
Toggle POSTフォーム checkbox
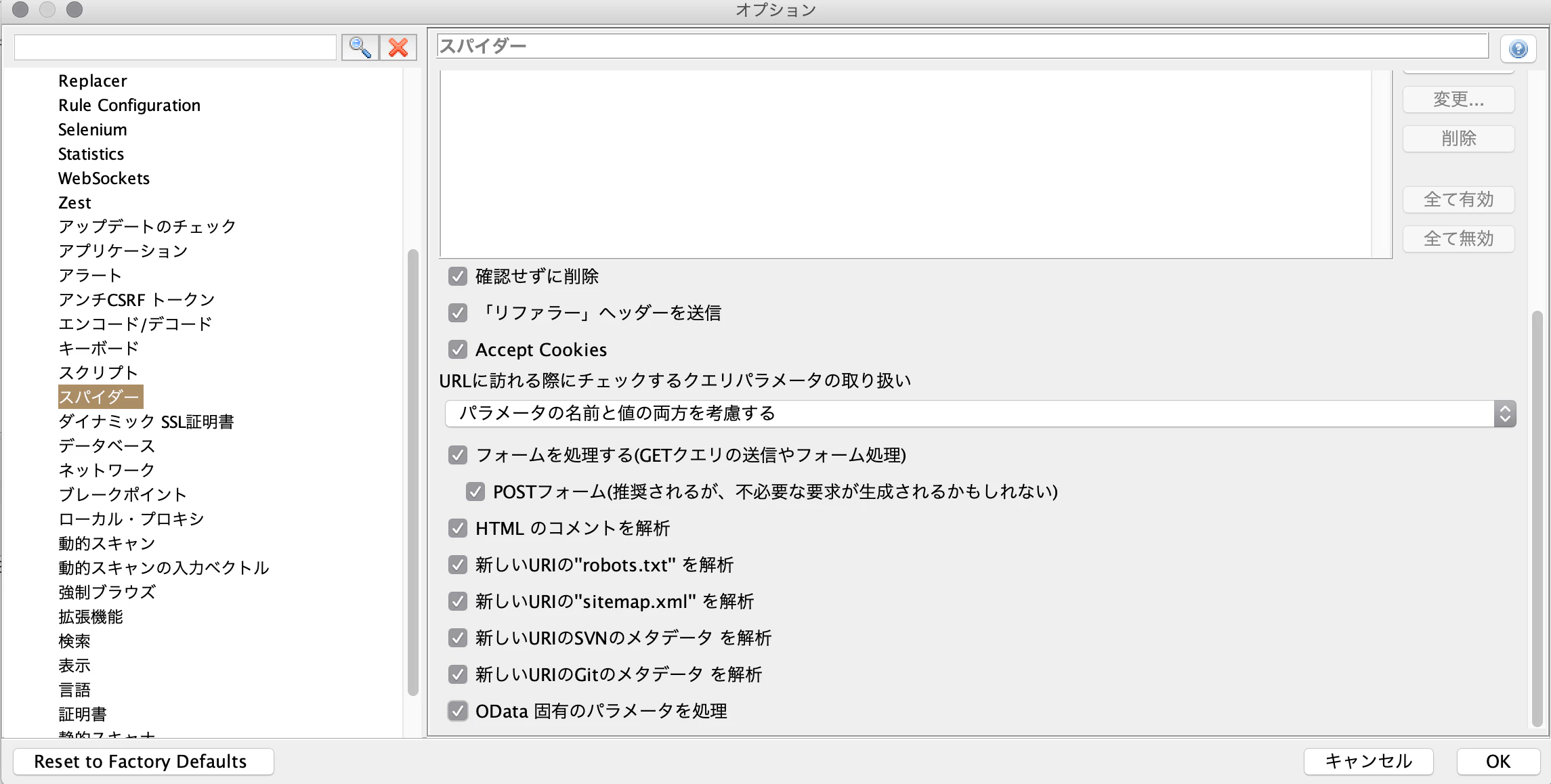pyautogui.click(x=475, y=492)
